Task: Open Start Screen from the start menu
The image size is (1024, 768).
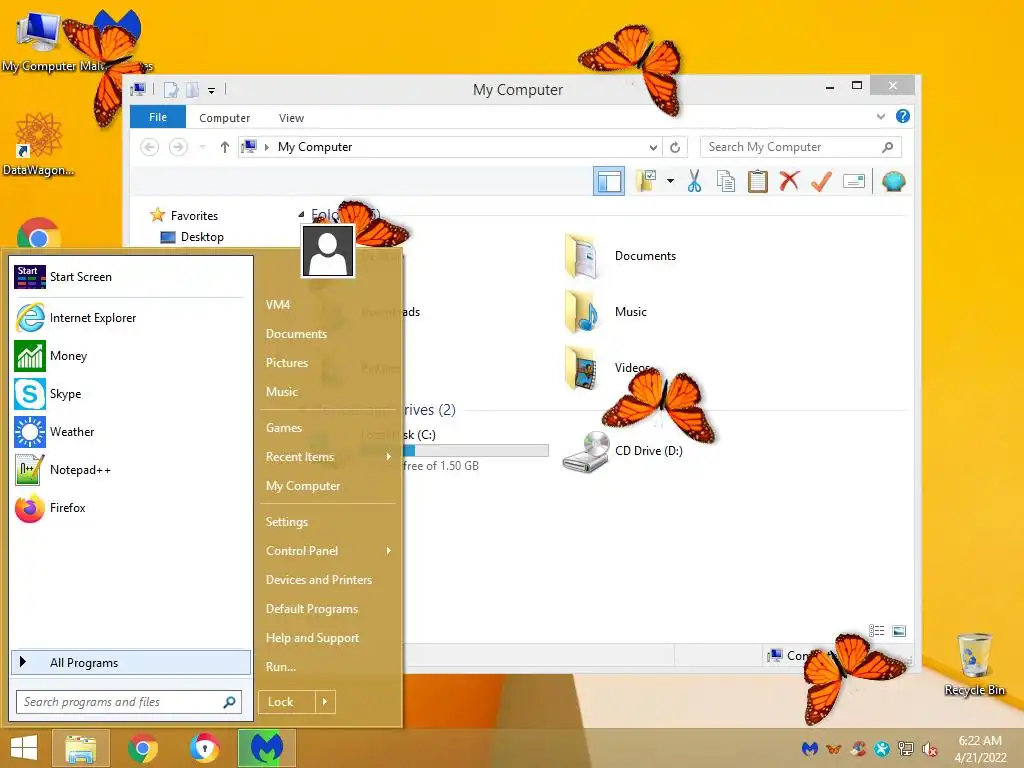Action: 130,277
